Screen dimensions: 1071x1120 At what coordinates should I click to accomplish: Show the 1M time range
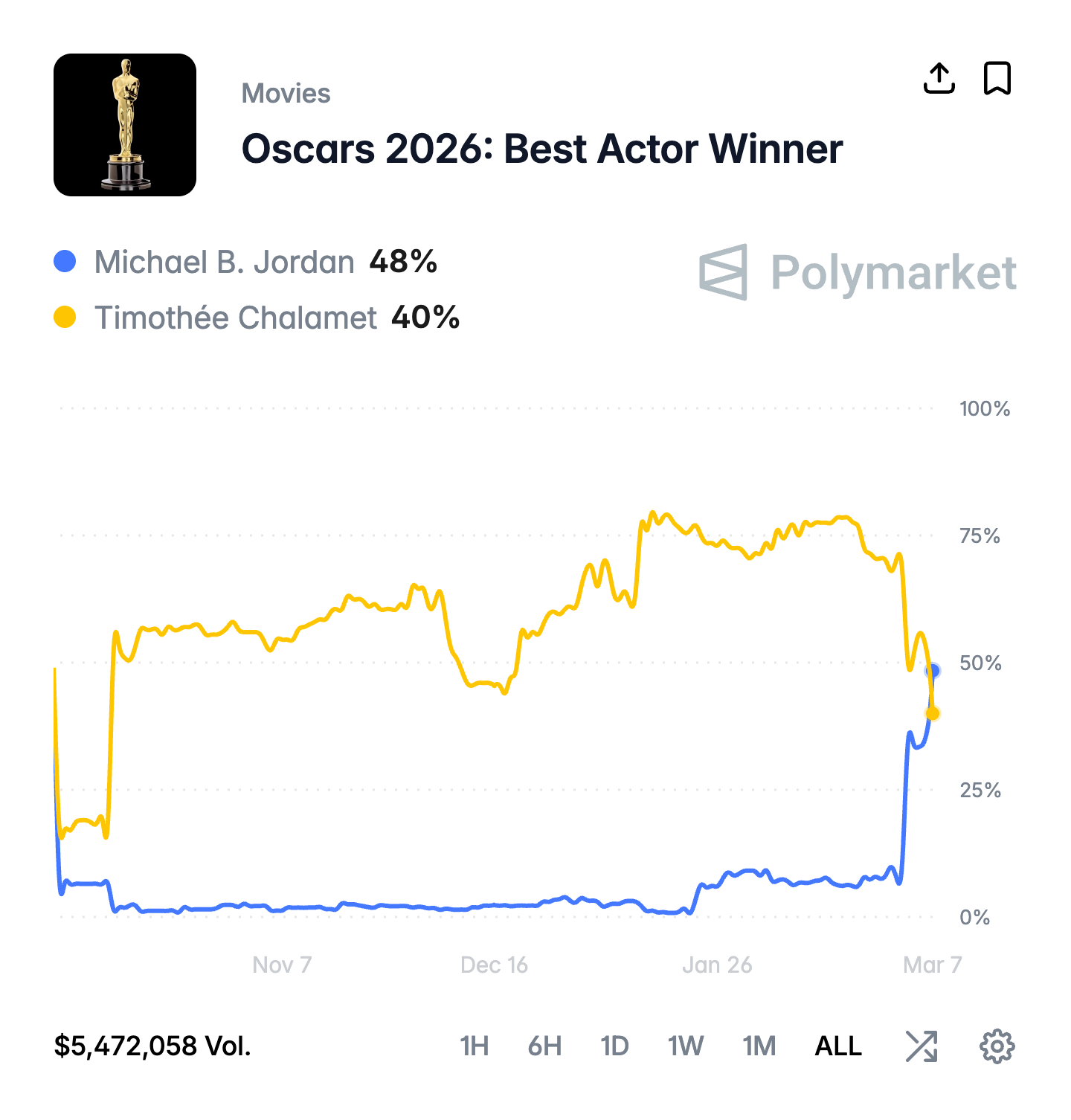(x=759, y=1046)
